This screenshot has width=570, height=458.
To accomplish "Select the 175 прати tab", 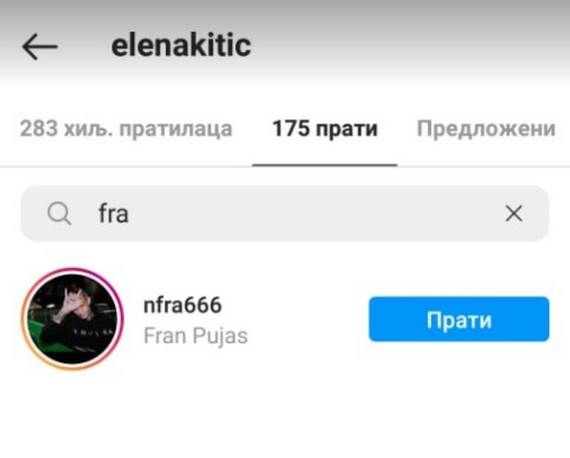I will pos(325,129).
